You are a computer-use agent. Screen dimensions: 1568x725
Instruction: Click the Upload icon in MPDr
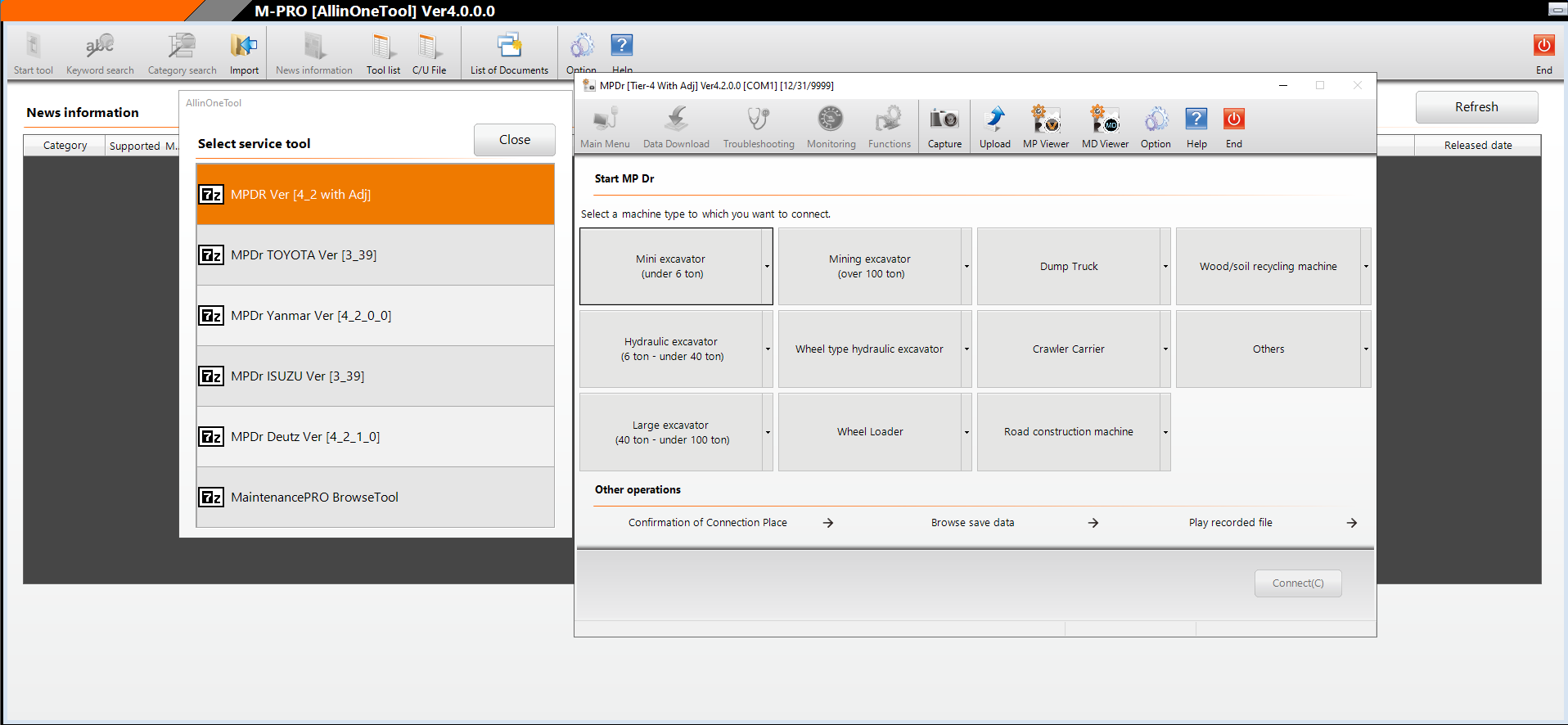pyautogui.click(x=995, y=120)
